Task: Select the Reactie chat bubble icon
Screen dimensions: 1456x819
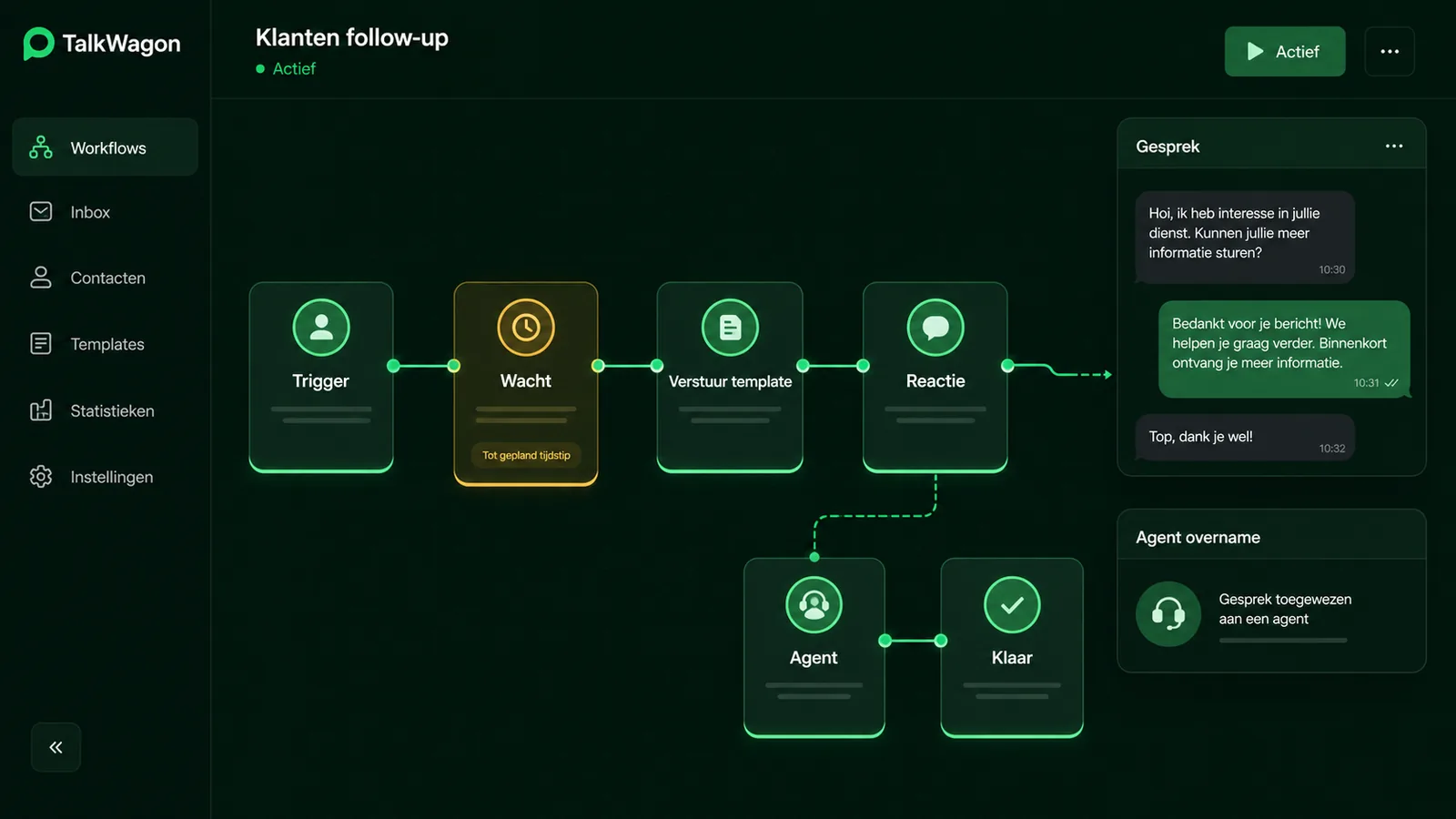Action: click(x=935, y=328)
